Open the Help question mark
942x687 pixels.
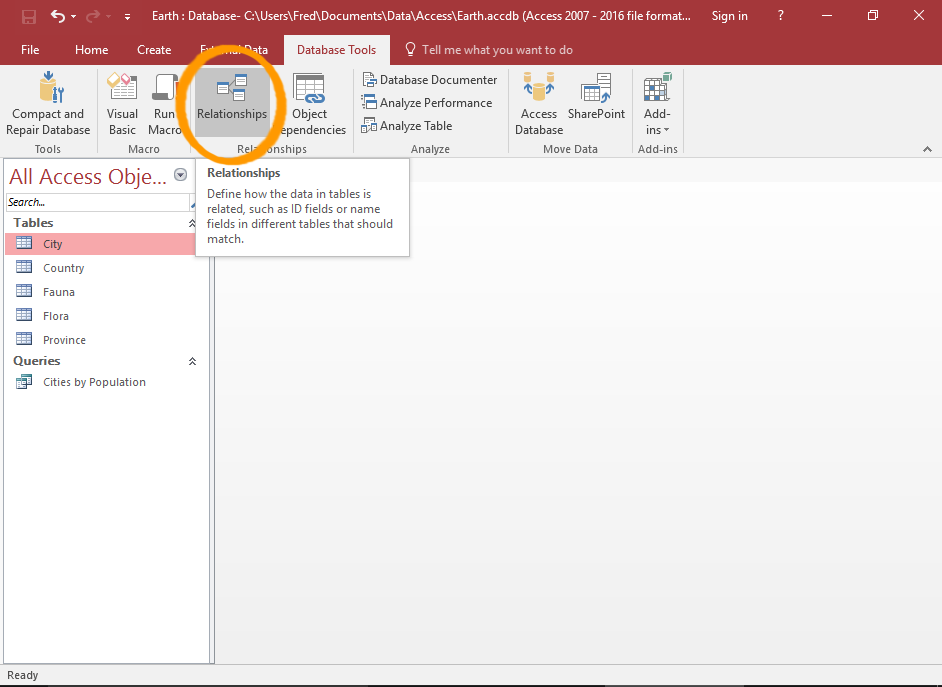point(780,16)
